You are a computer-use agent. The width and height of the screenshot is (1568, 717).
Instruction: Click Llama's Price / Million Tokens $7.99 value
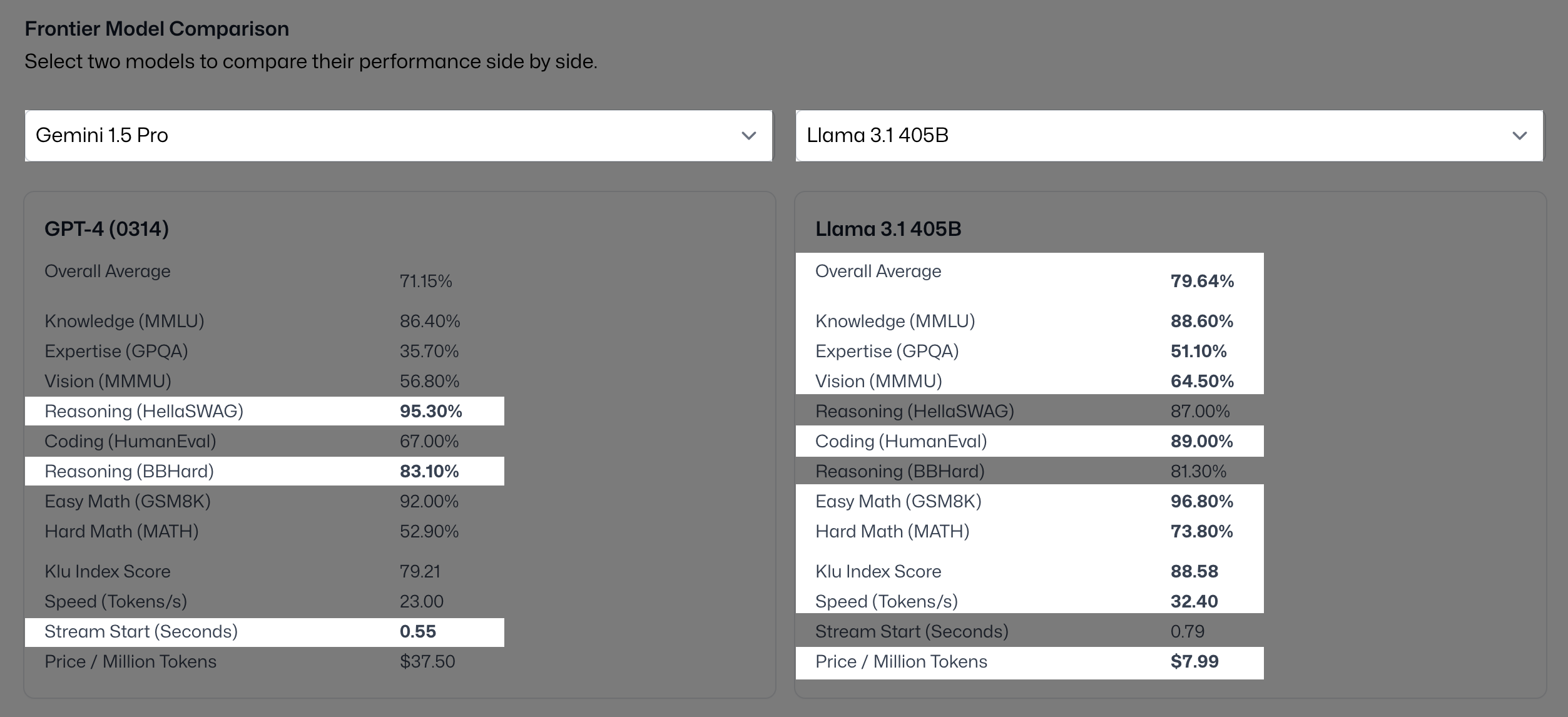(x=1194, y=661)
